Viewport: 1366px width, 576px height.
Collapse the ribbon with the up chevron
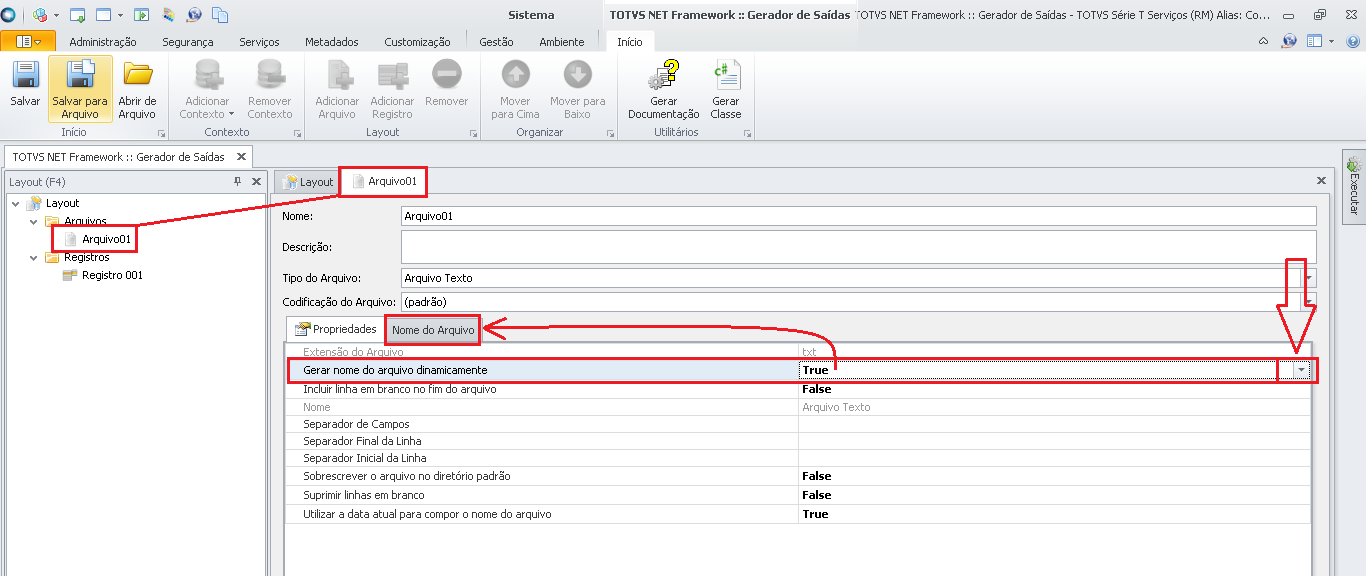tap(1264, 41)
